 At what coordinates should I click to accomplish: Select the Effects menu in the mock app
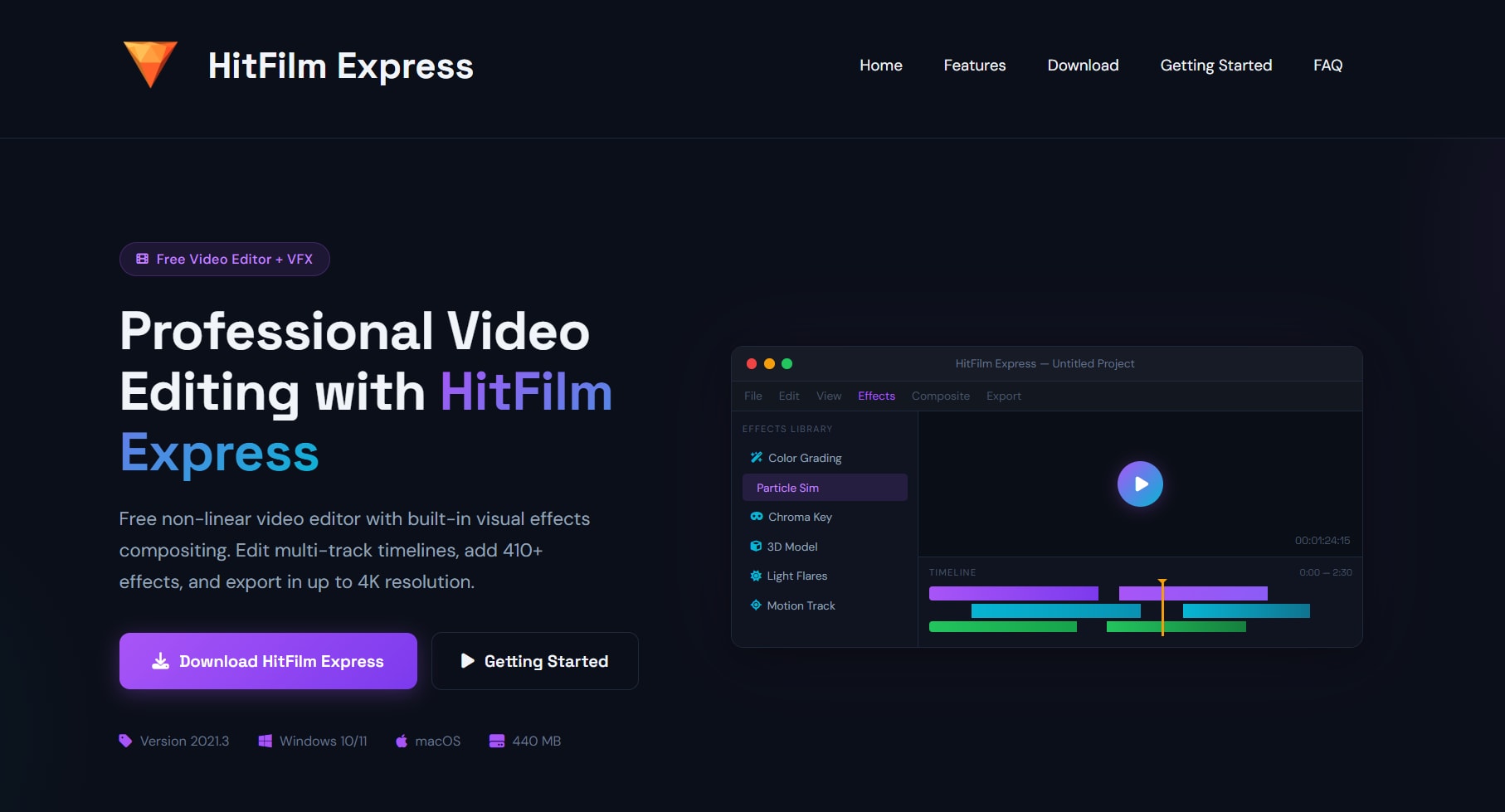[x=876, y=396]
